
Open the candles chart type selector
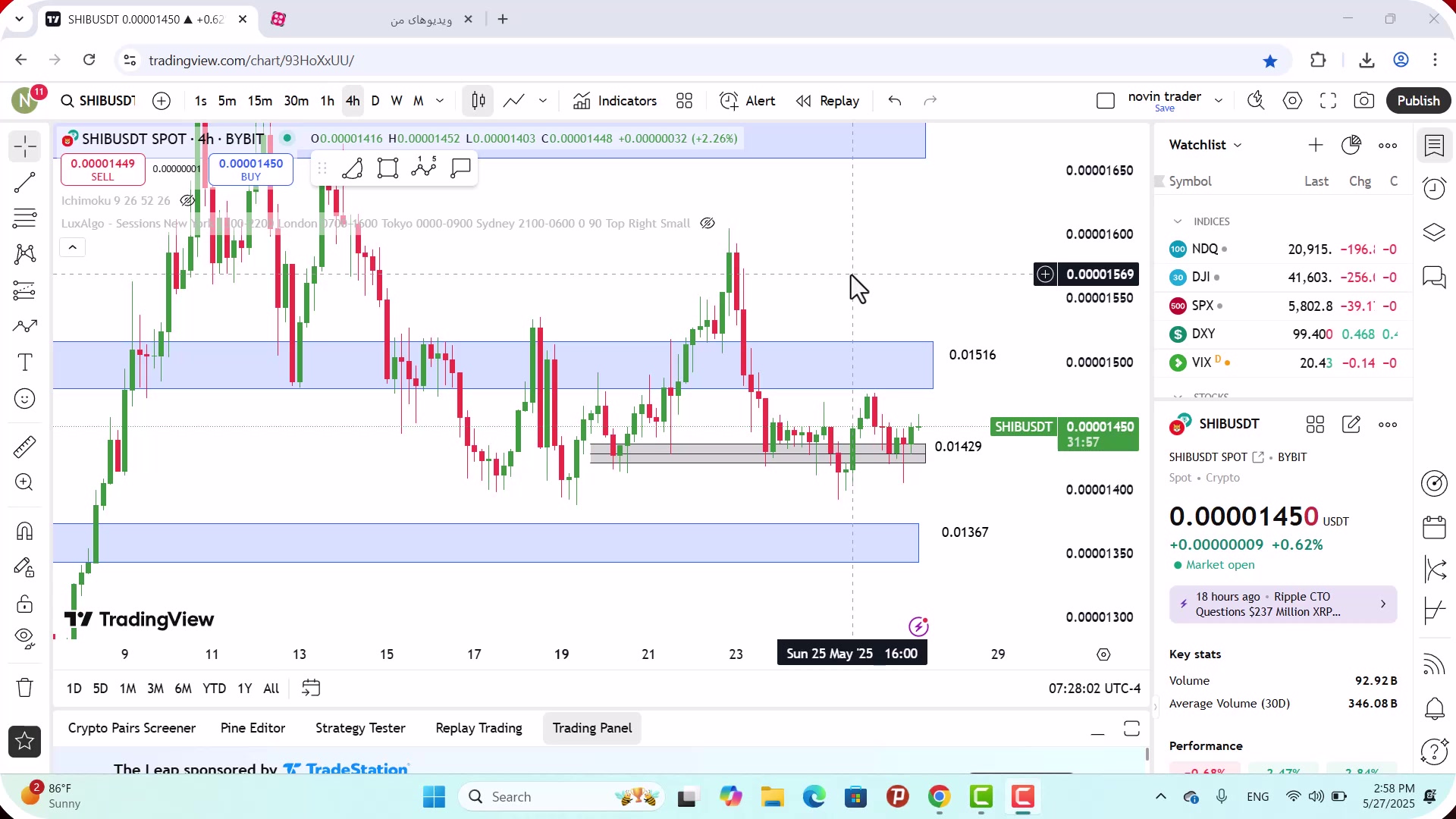click(479, 101)
